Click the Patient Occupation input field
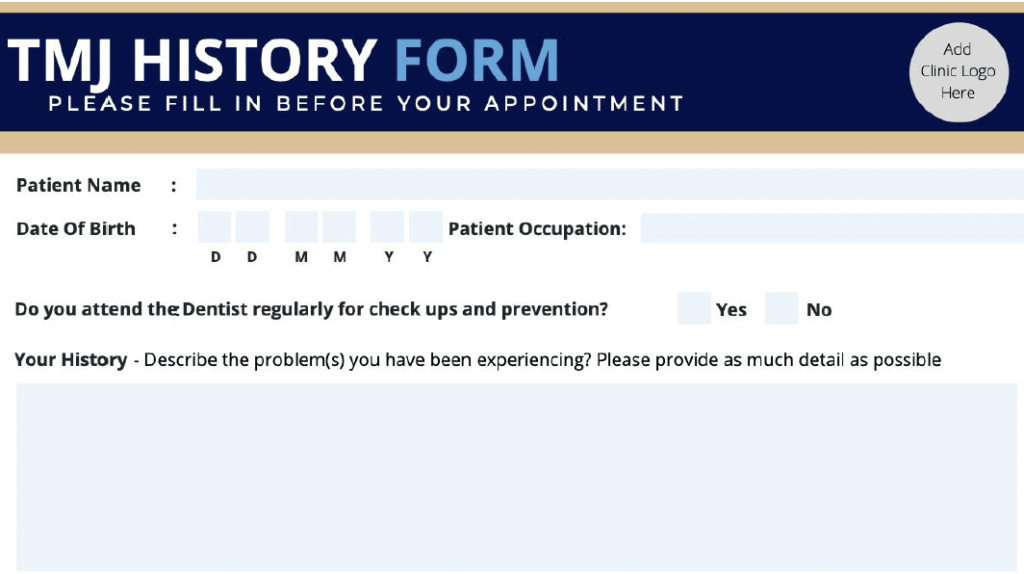1024x574 pixels. click(831, 228)
